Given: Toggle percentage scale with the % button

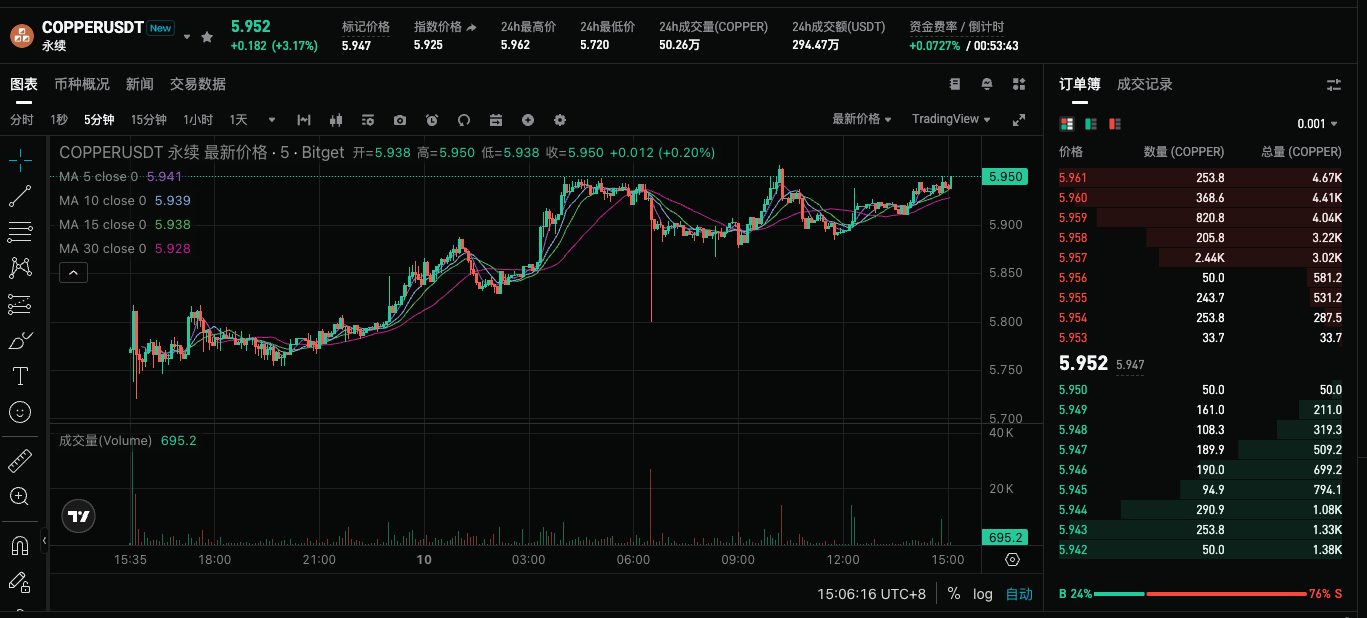Looking at the screenshot, I should click(x=953, y=593).
